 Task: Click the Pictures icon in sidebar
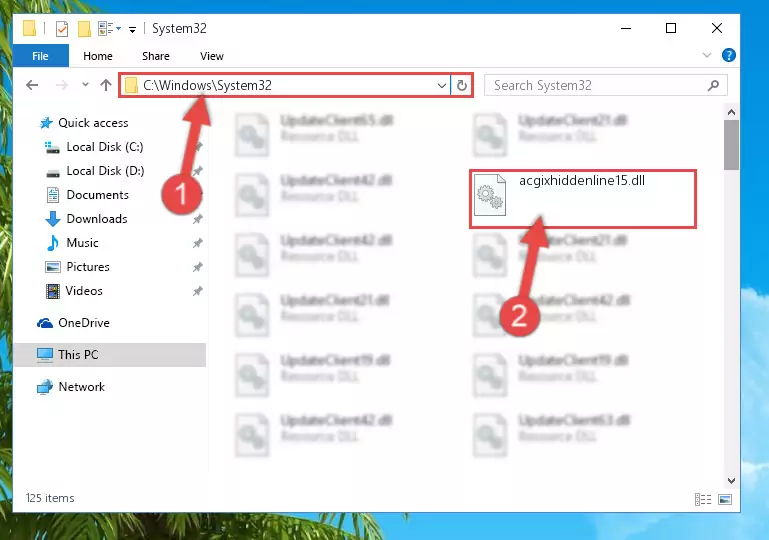[52, 267]
